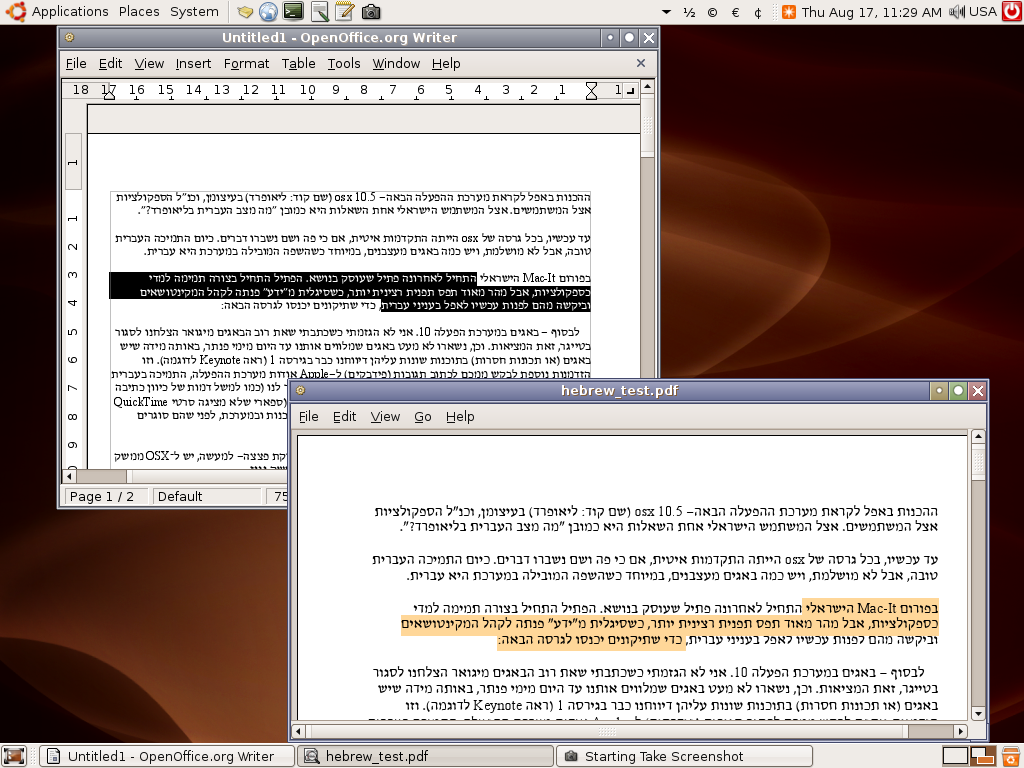Toggle the USA keyboard layout indicator

pos(983,12)
